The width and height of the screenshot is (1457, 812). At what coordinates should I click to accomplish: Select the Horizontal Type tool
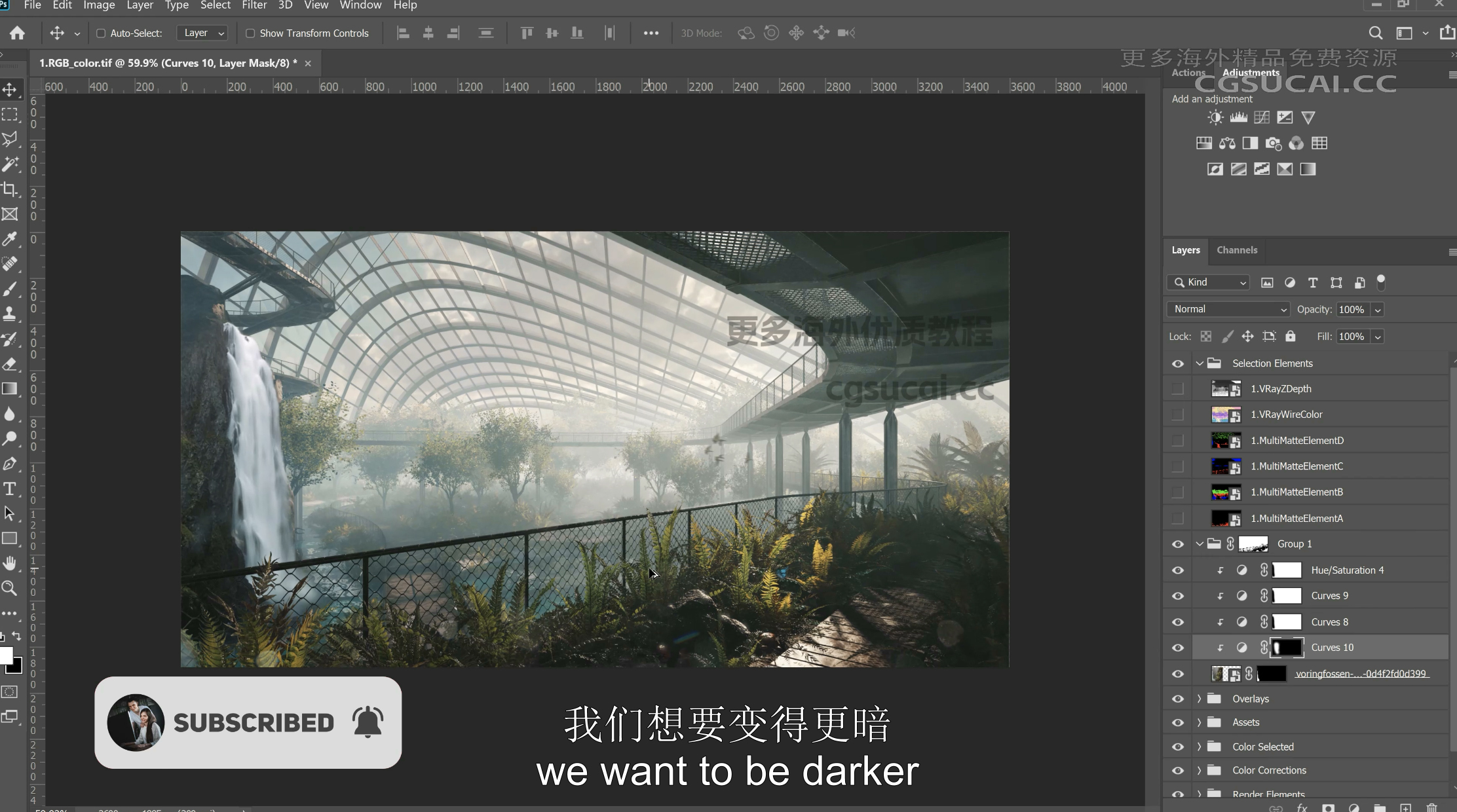[10, 489]
